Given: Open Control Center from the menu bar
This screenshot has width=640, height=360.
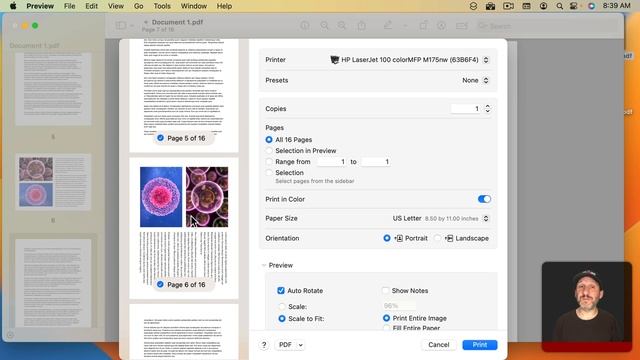Looking at the screenshot, I should [x=573, y=6].
